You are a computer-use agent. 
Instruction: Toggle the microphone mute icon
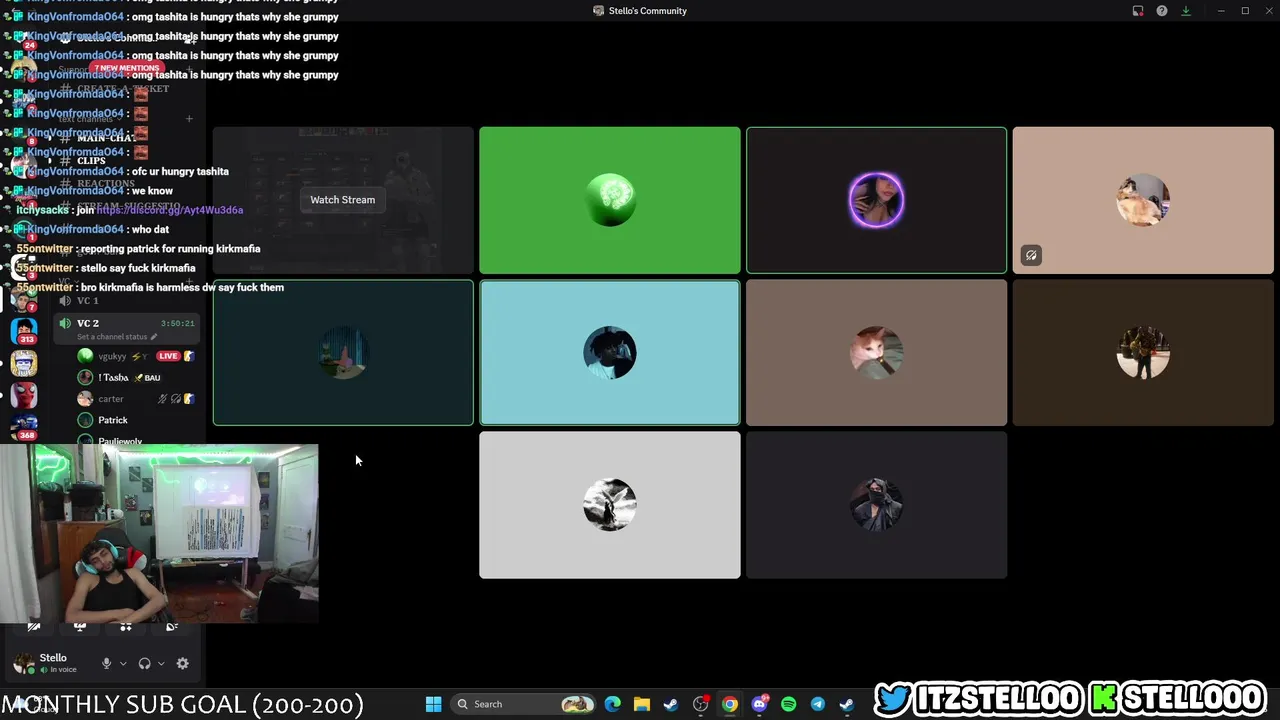pyautogui.click(x=106, y=664)
